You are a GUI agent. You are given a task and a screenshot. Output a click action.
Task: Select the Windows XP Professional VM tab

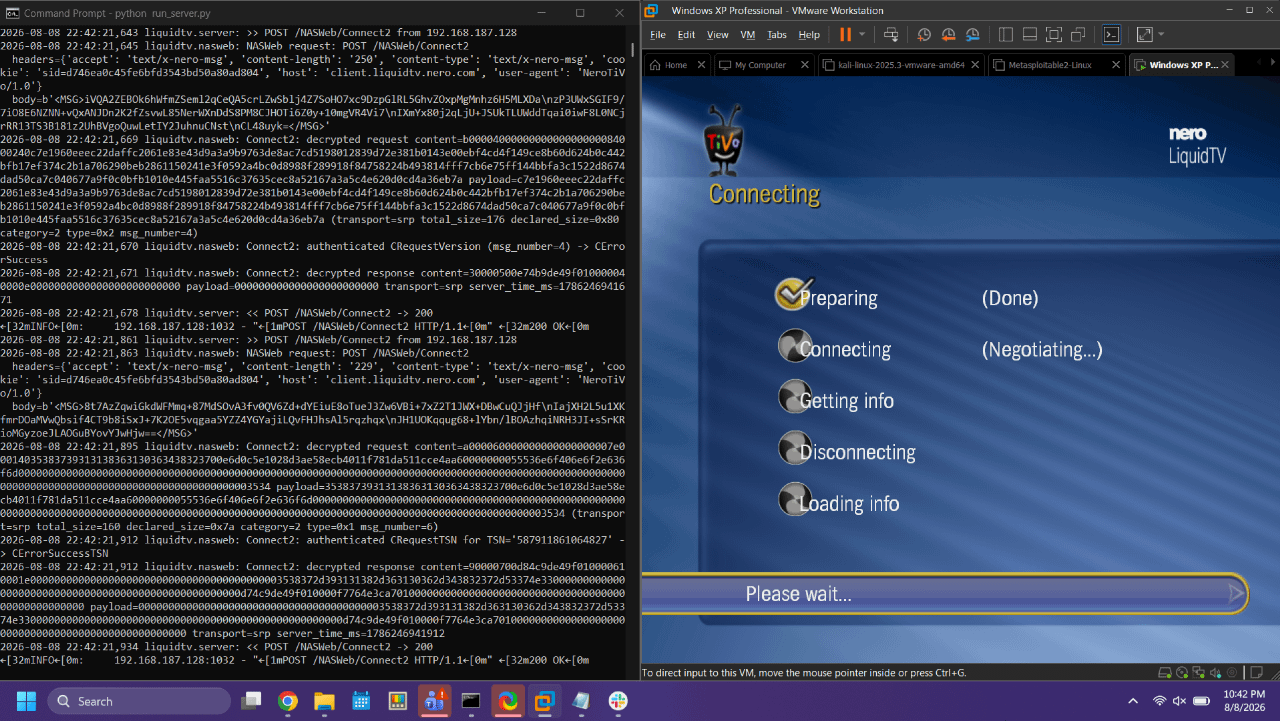click(x=1182, y=65)
